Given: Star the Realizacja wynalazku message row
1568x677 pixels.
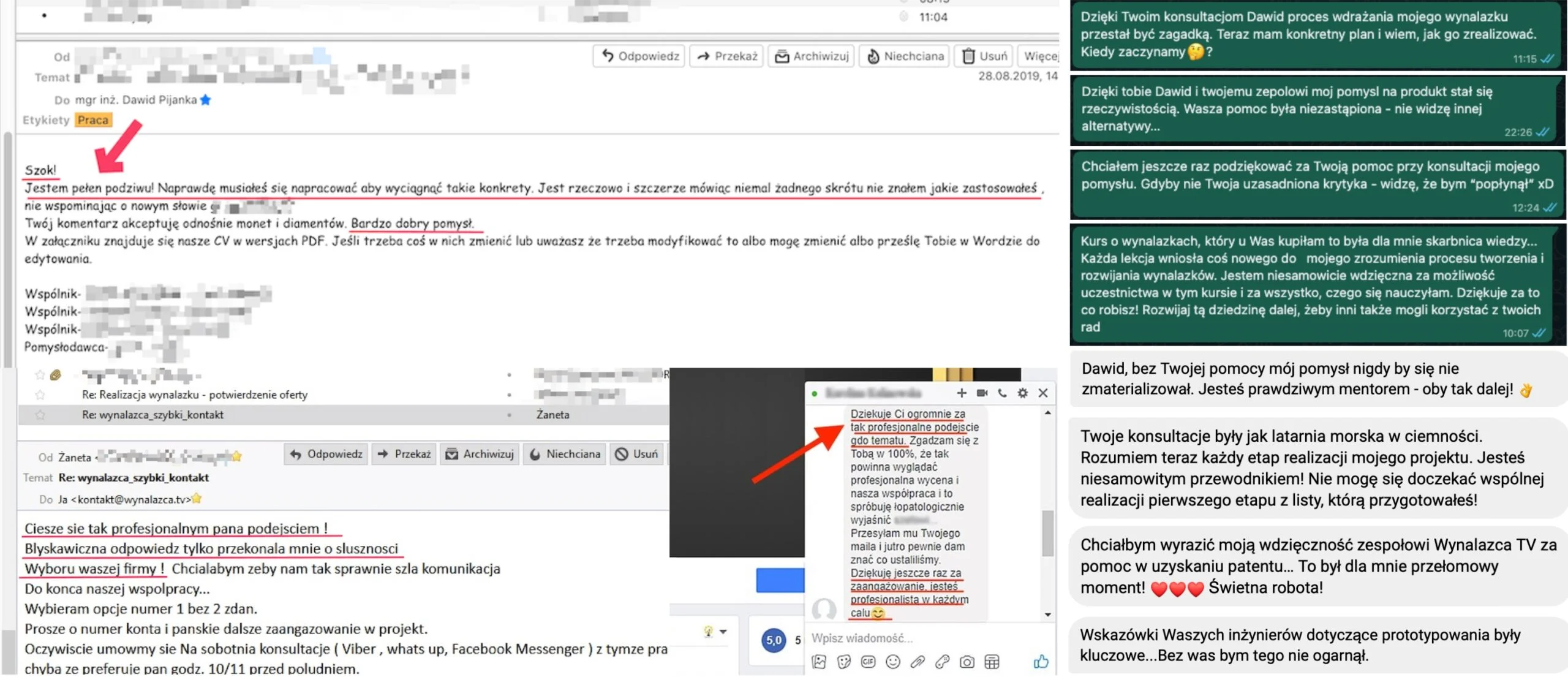Looking at the screenshot, I should coord(40,395).
